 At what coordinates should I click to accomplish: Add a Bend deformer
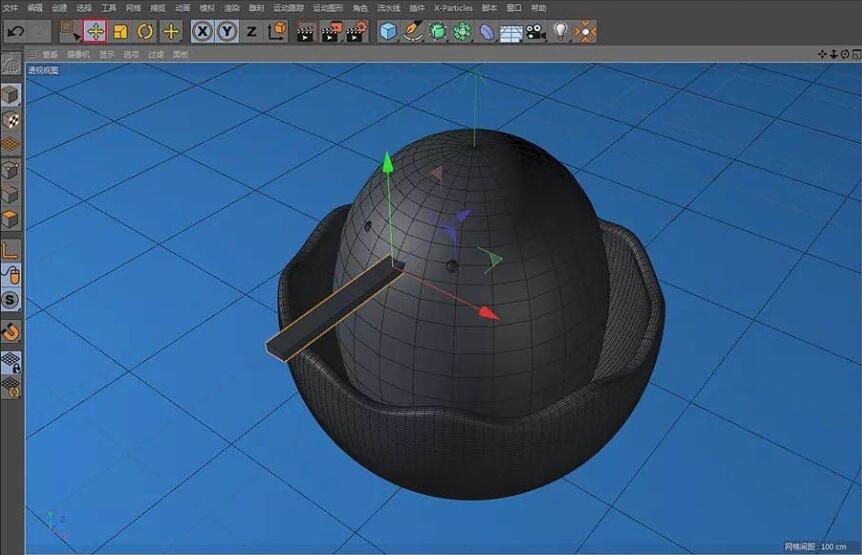point(487,31)
